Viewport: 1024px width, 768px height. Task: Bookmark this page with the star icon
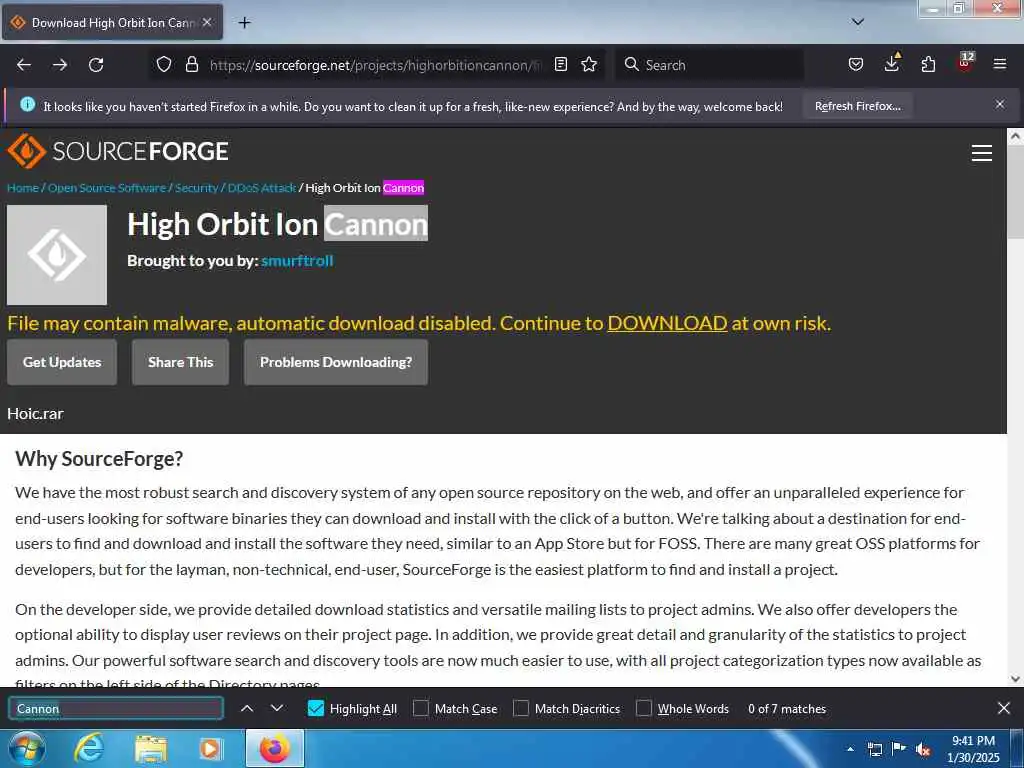589,64
